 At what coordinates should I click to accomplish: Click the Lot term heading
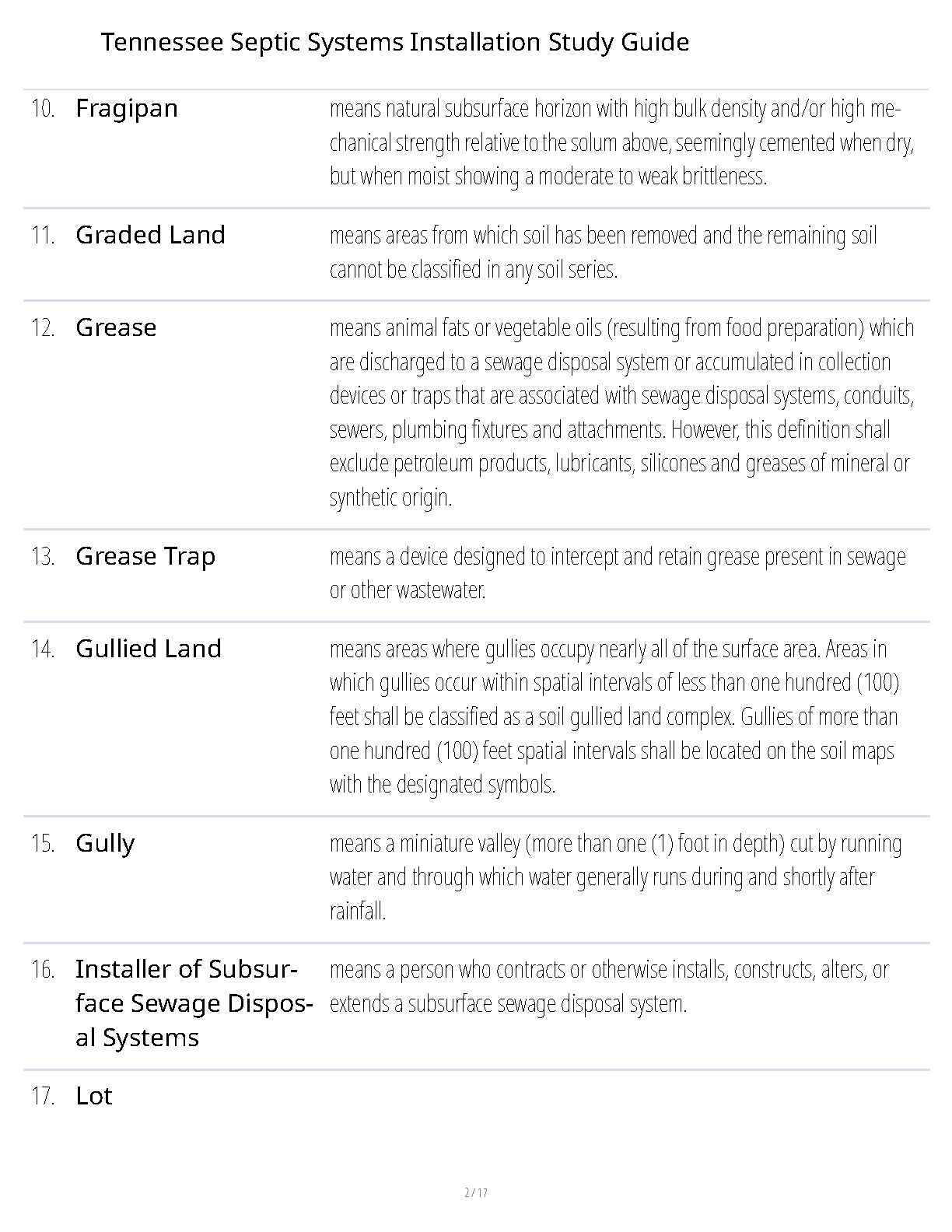click(94, 1096)
